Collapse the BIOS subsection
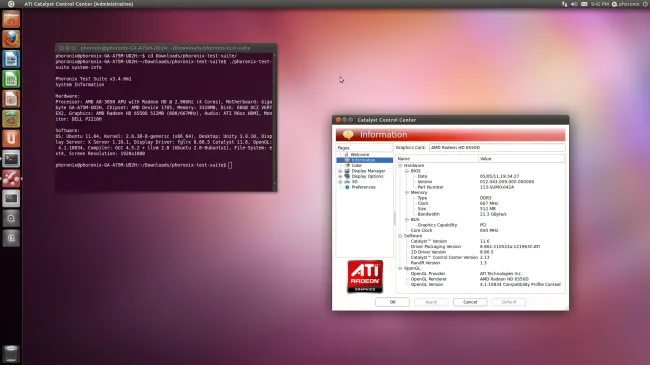Image resolution: width=650 pixels, height=365 pixels. pyautogui.click(x=407, y=171)
